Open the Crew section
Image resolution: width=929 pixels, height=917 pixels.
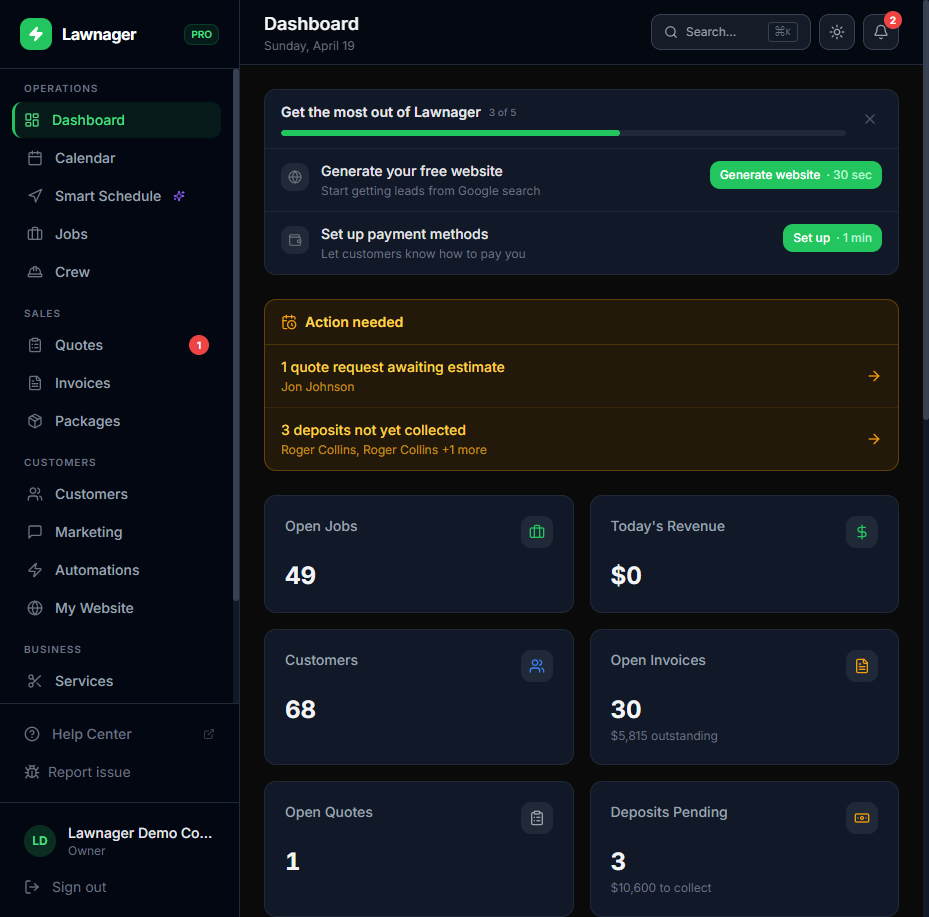click(117, 272)
